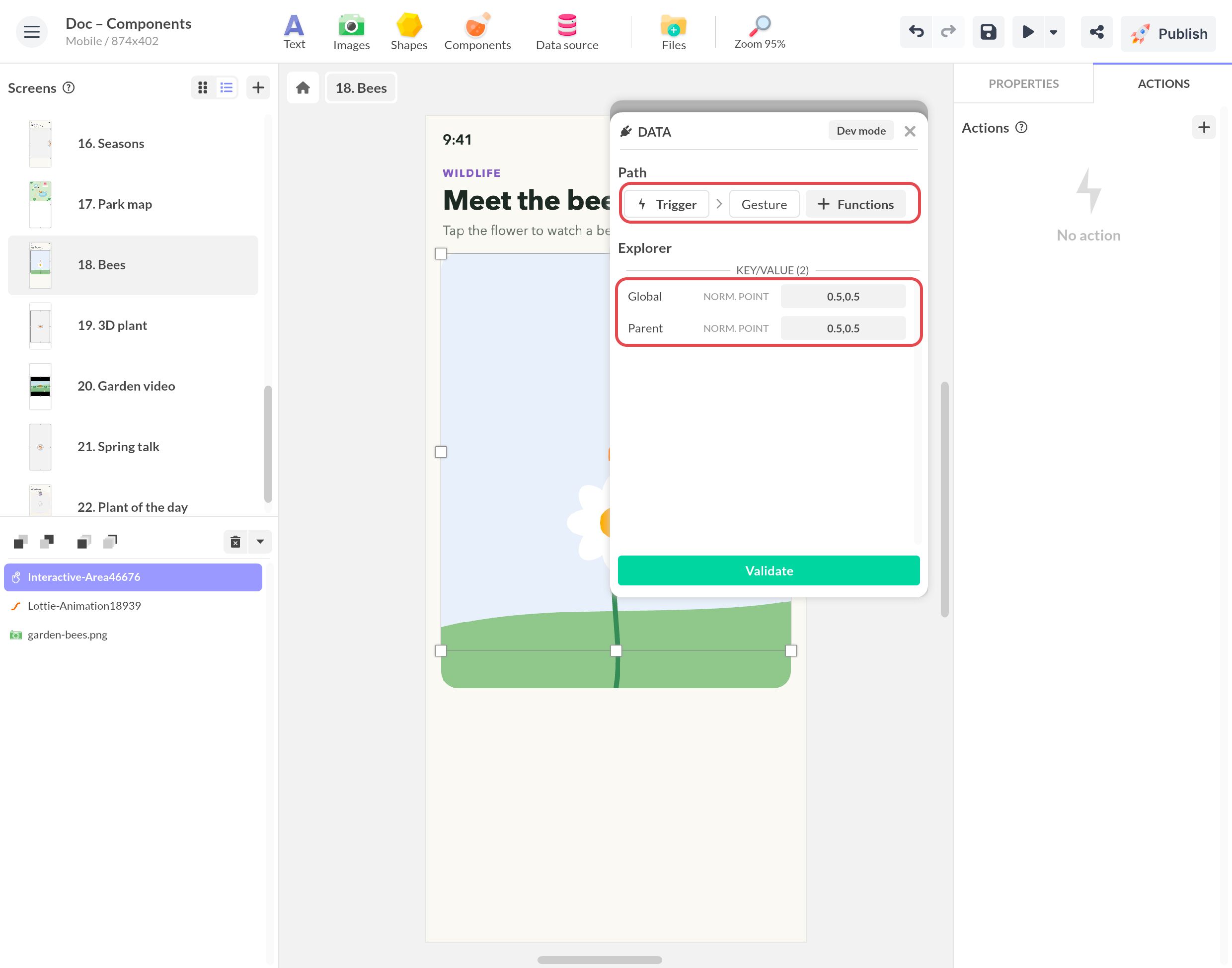Click the bottom-center resize handle on canvas

[x=616, y=650]
